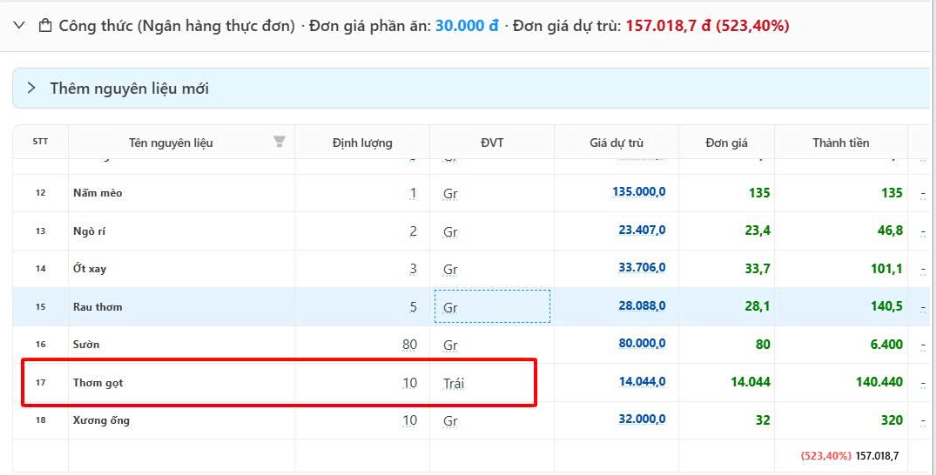Click Đơn giá 33,7 for Ớt xay
This screenshot has height=475, width=936.
pyautogui.click(x=758, y=269)
